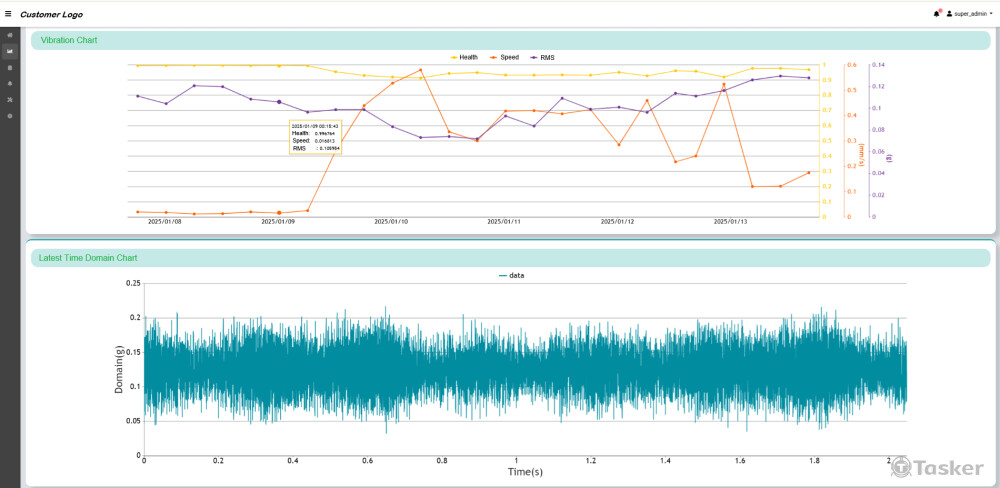Open notifications bell in top bar

pos(937,14)
